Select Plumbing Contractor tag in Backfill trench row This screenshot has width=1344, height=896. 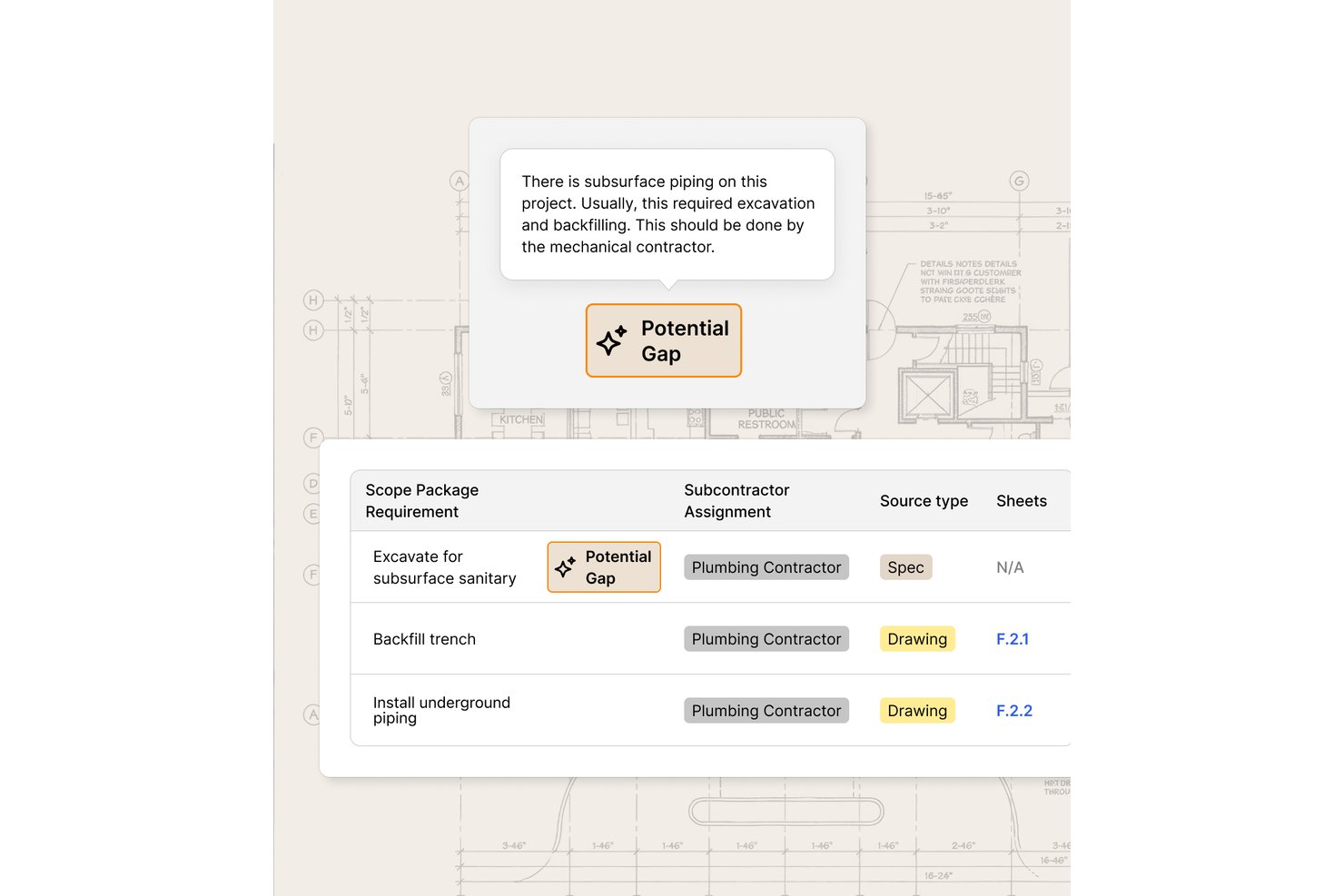click(x=766, y=639)
